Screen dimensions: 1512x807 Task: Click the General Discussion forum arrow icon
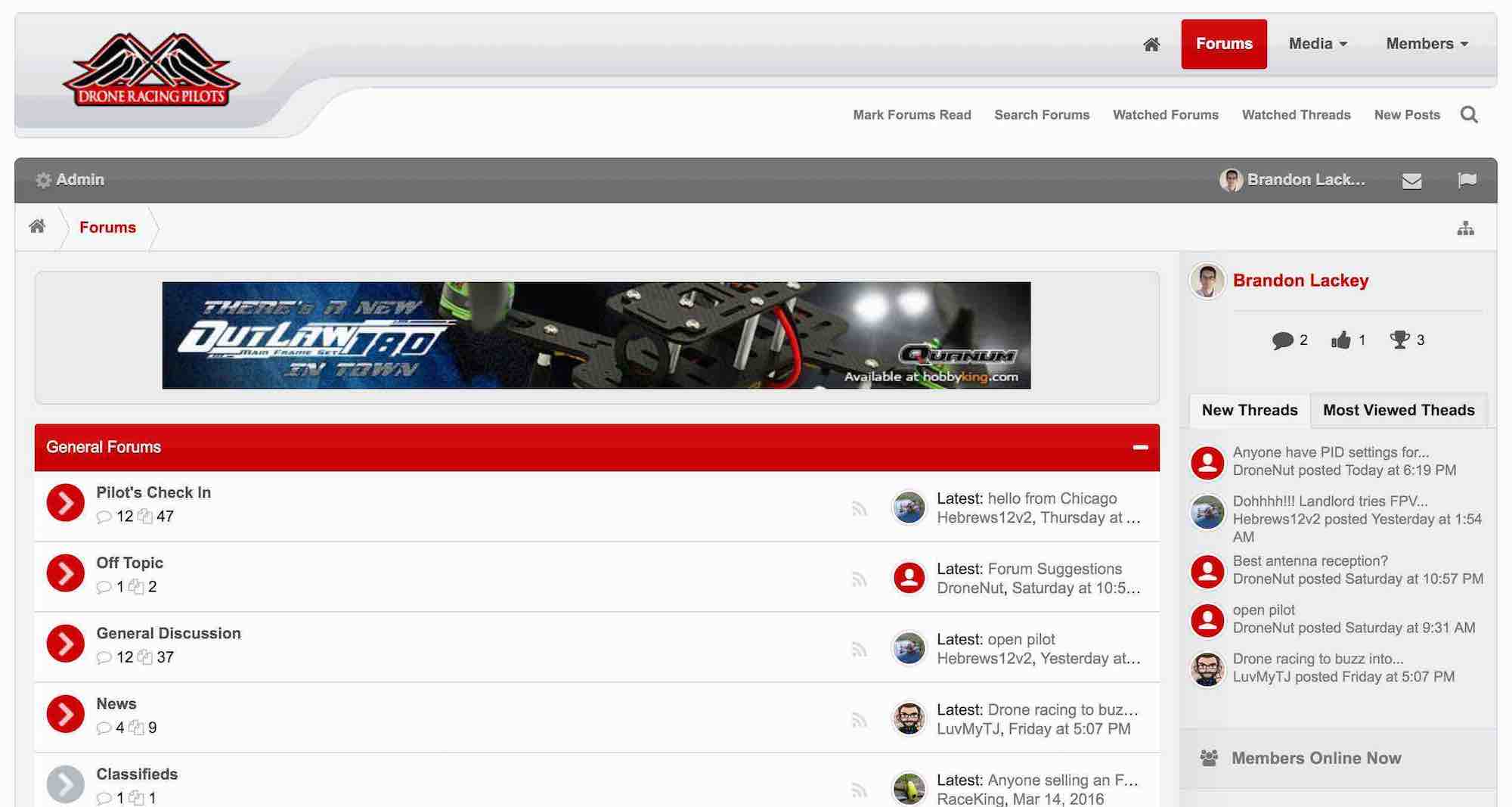coord(65,644)
